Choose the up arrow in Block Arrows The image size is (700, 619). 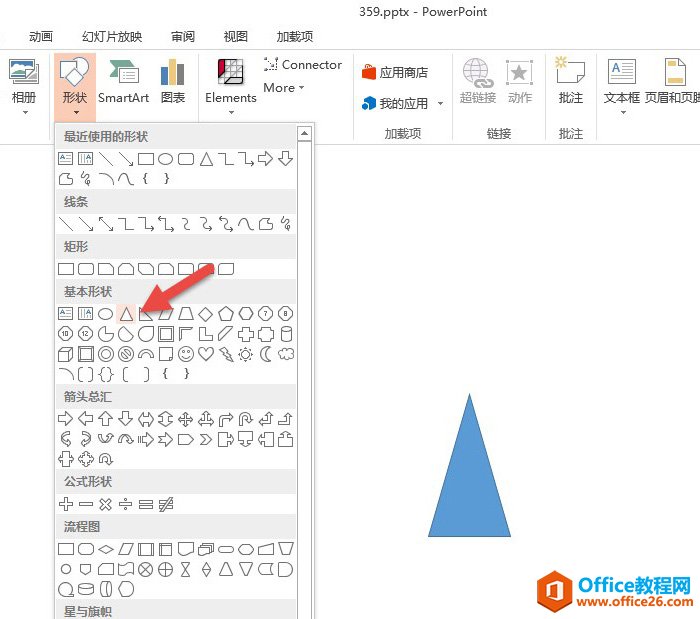coord(105,419)
